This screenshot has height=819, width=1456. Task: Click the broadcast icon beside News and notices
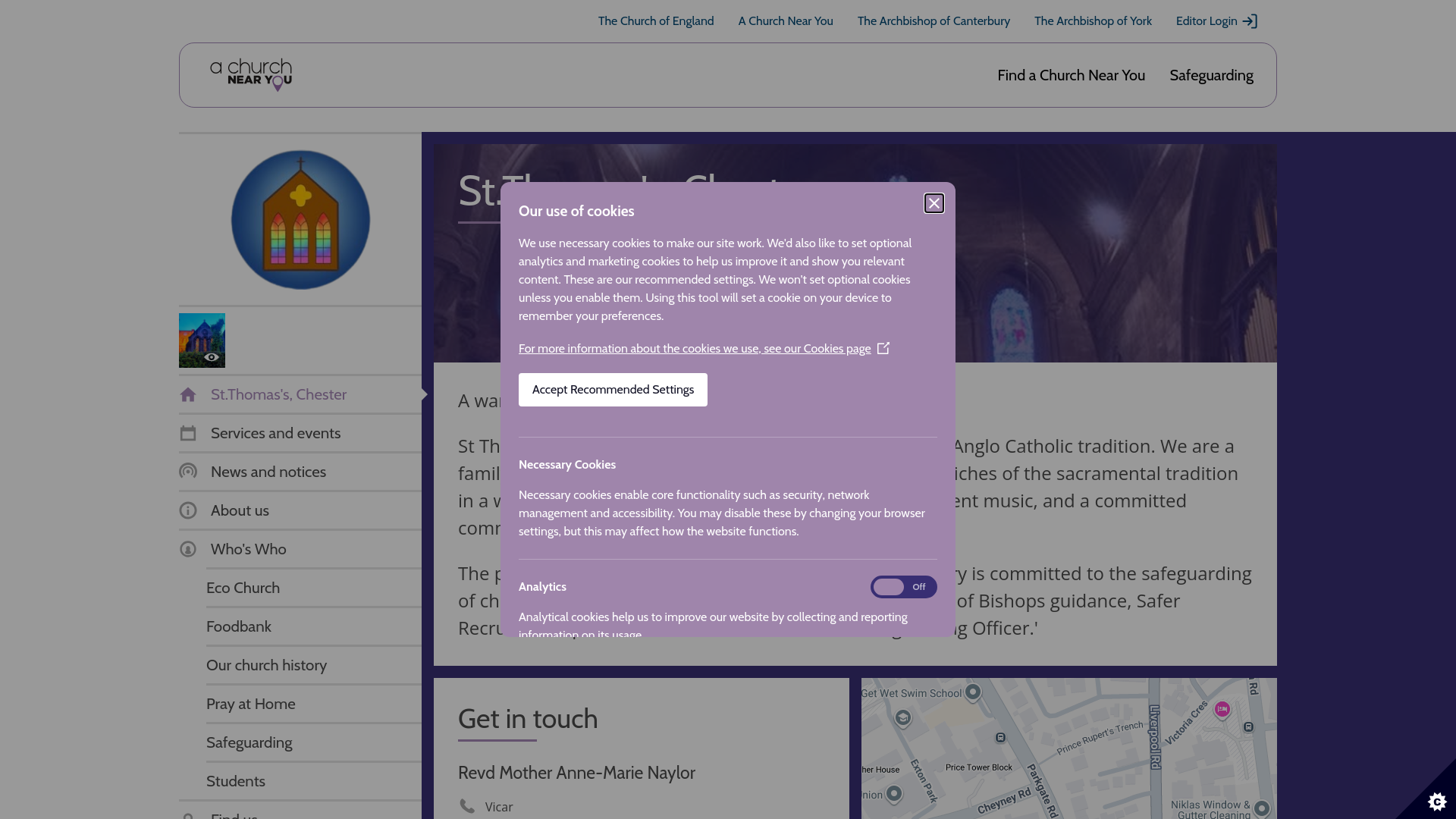(188, 472)
